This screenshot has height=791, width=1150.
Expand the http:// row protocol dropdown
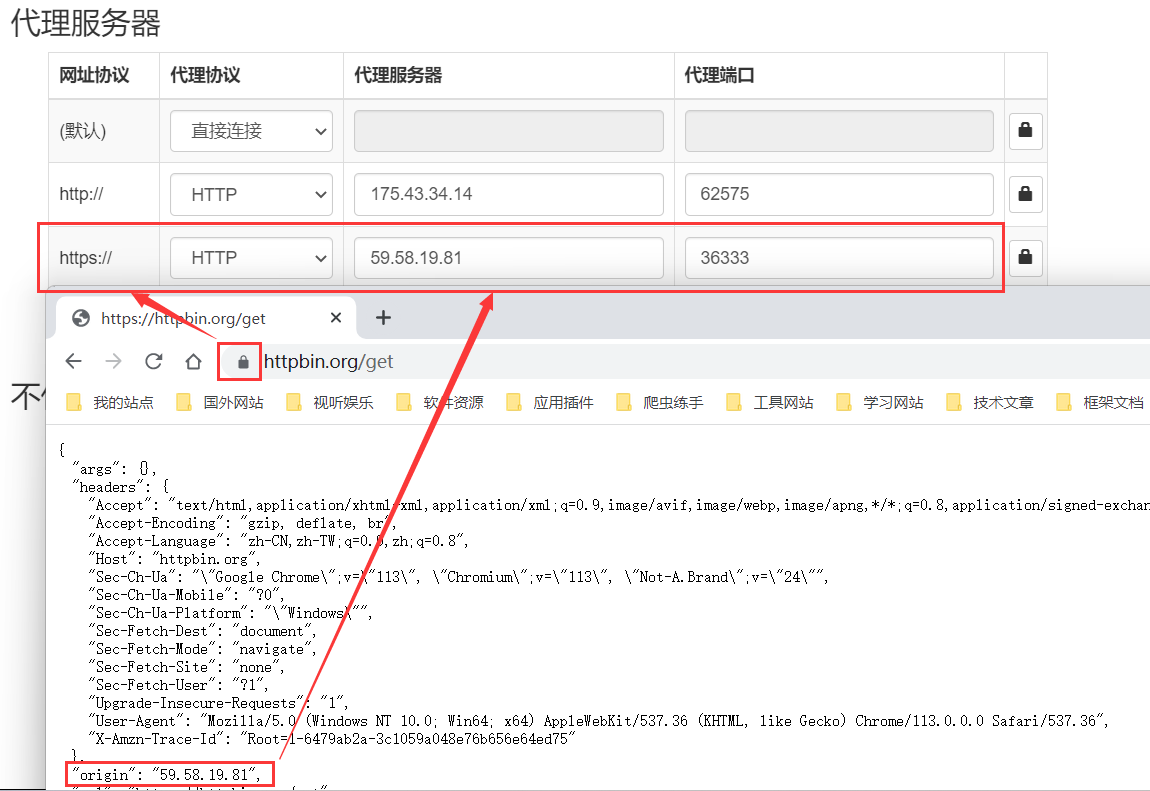pyautogui.click(x=250, y=194)
